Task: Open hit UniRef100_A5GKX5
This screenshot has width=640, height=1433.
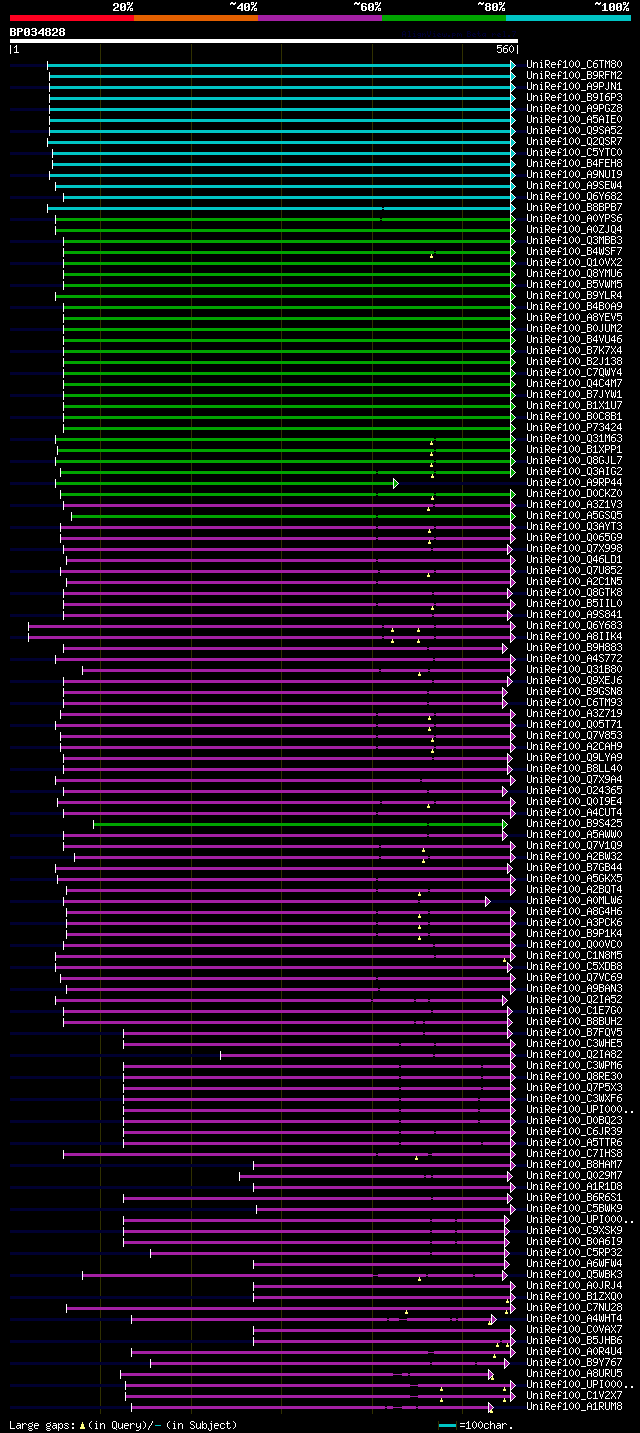Action: [574, 878]
